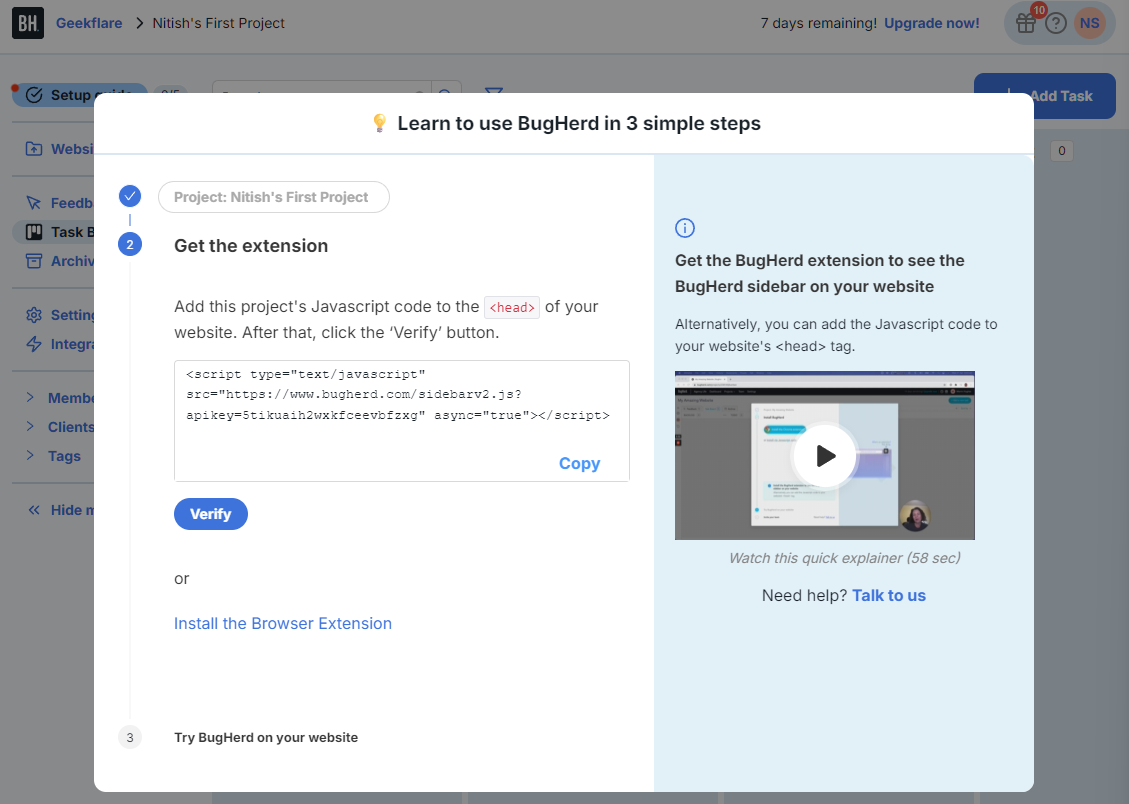Open Geekflare breadcrumb link
Viewport: 1129px width, 804px height.
pos(89,23)
